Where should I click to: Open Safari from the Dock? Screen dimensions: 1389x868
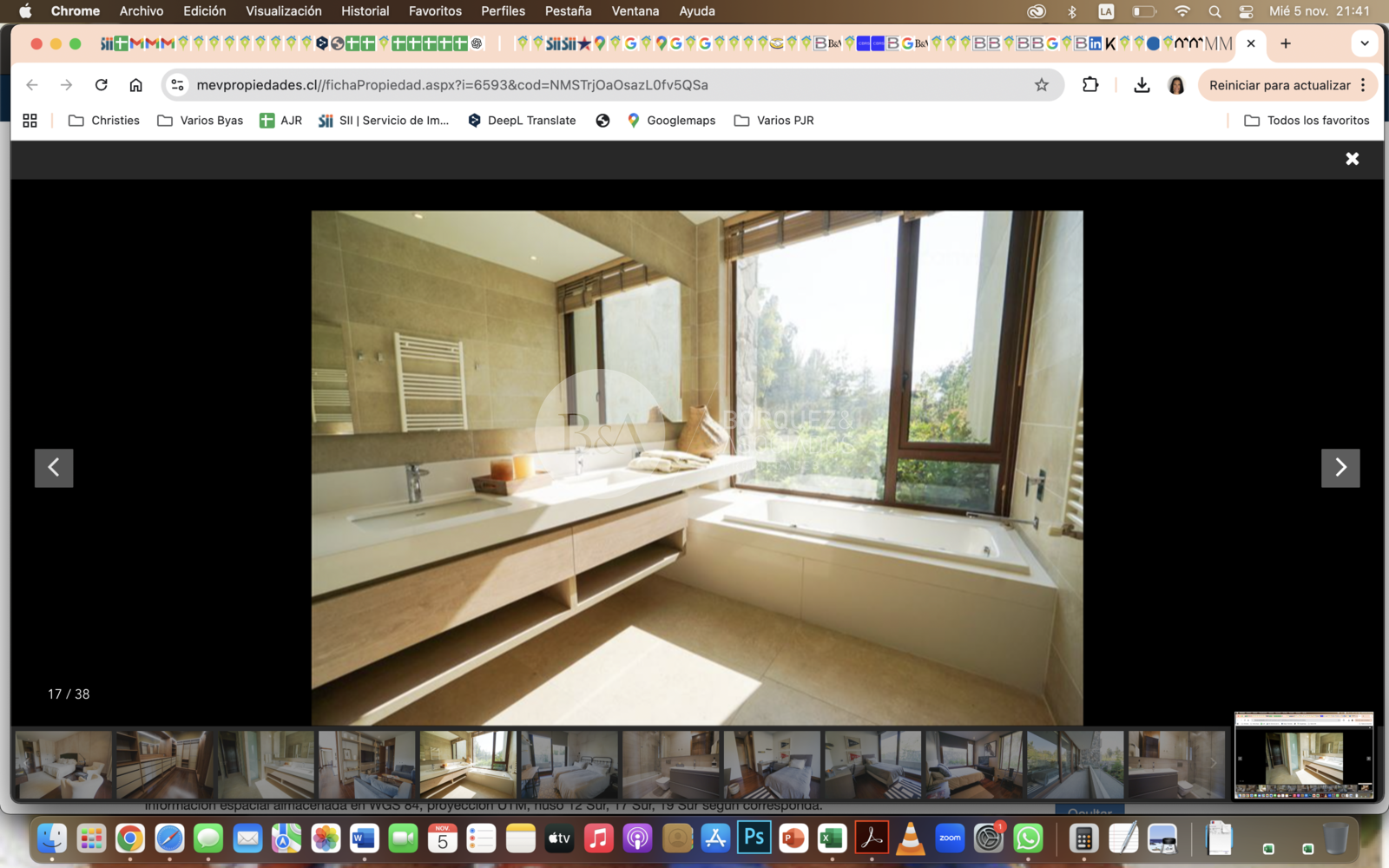(169, 838)
